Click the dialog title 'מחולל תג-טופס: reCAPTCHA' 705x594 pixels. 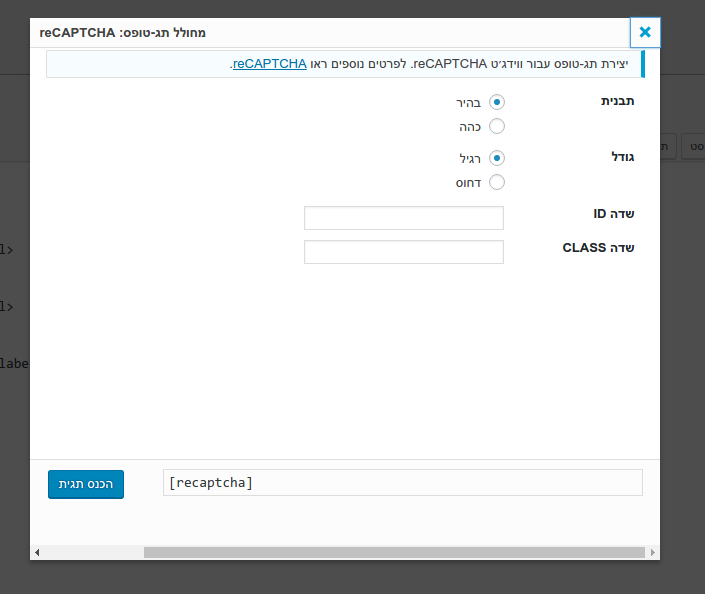point(123,32)
